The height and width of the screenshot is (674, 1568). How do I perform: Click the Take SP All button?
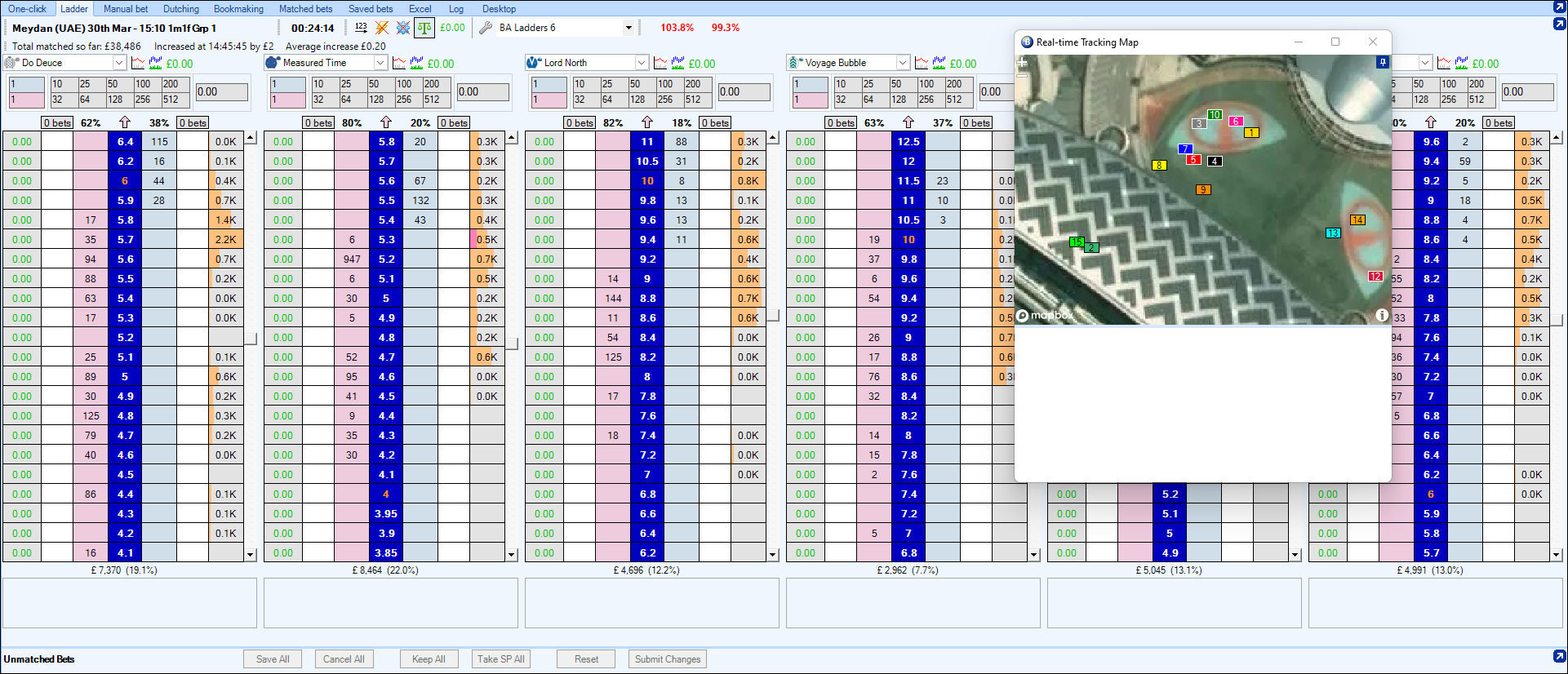click(501, 659)
